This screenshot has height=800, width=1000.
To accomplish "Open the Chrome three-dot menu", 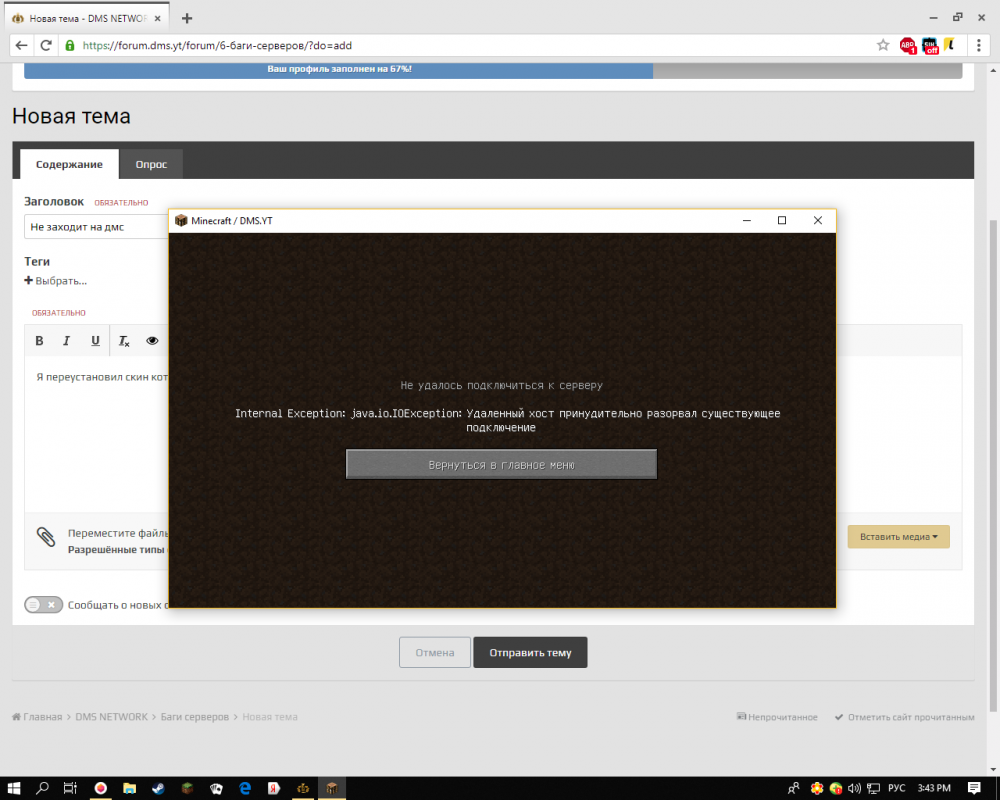I will click(x=978, y=45).
